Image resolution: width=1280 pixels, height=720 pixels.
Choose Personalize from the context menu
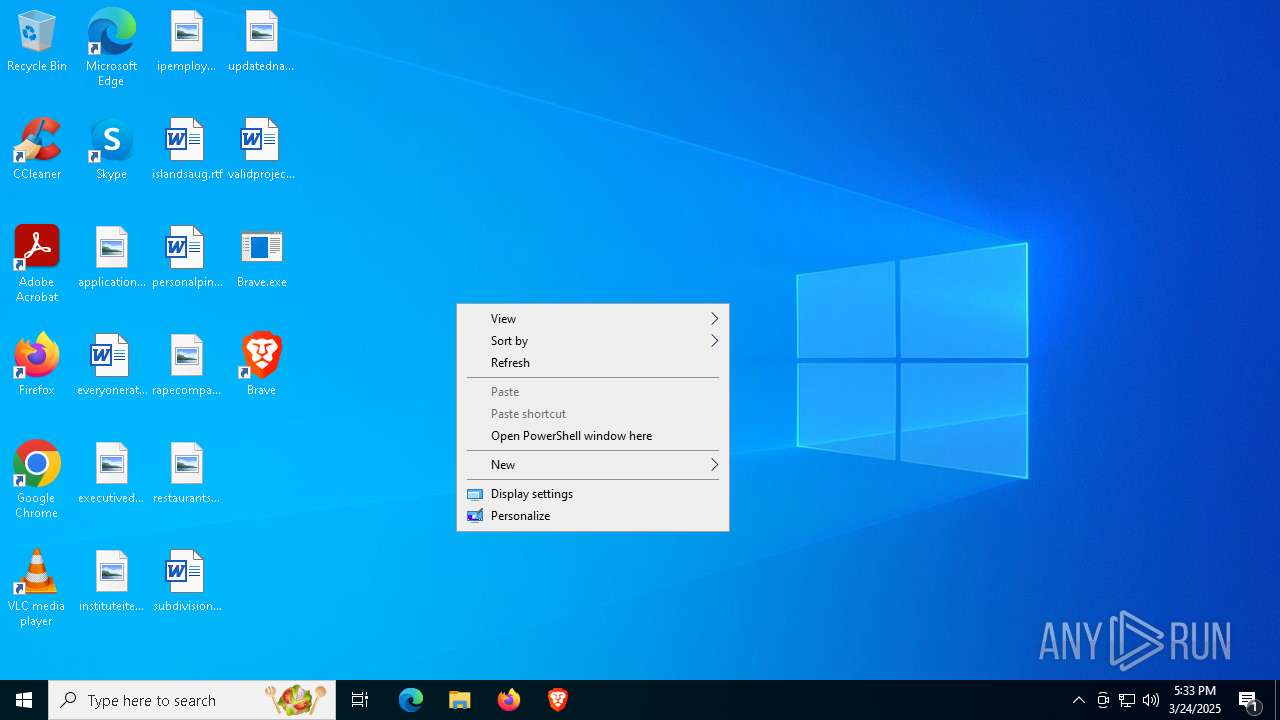[x=593, y=516]
